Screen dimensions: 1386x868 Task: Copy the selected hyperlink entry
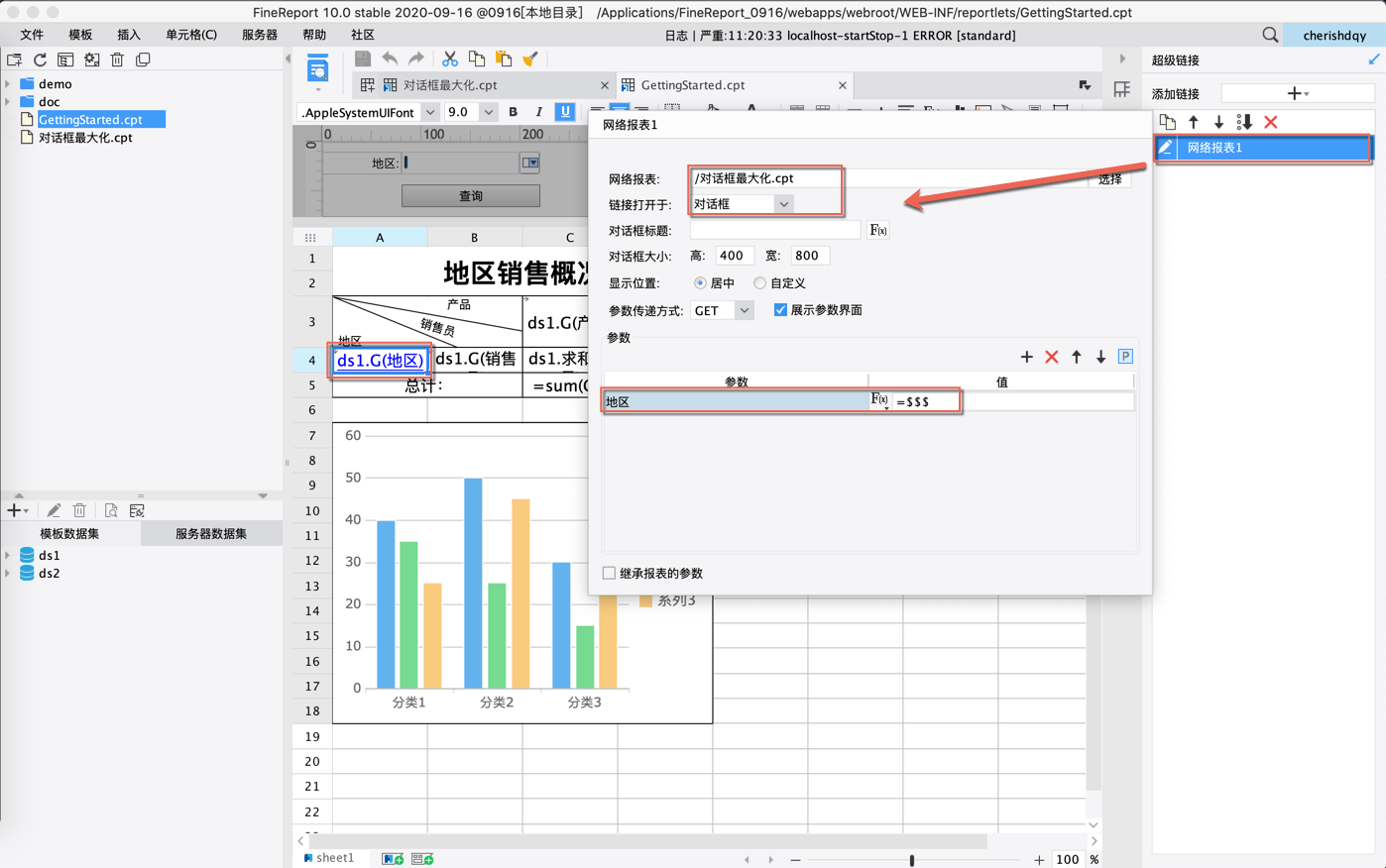[x=1168, y=122]
